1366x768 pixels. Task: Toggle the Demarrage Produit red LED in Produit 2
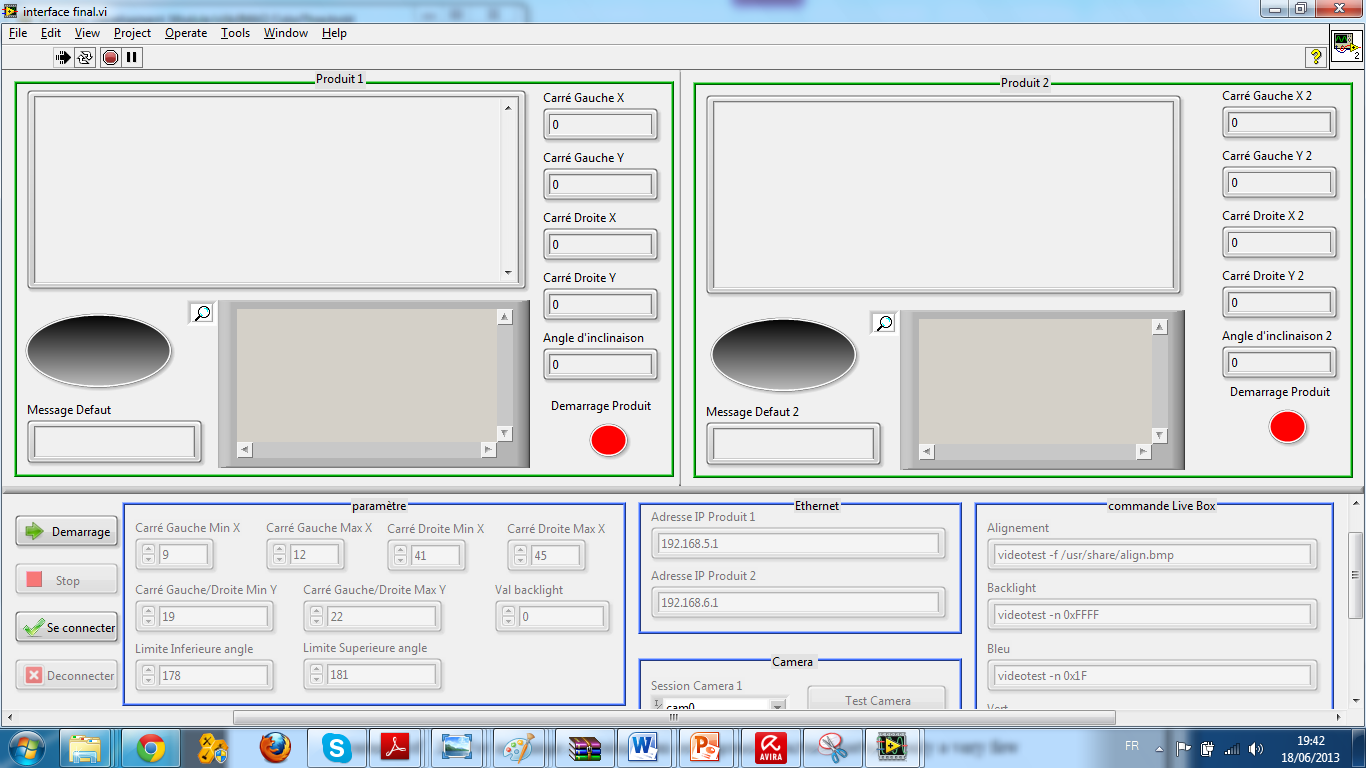(x=1288, y=427)
